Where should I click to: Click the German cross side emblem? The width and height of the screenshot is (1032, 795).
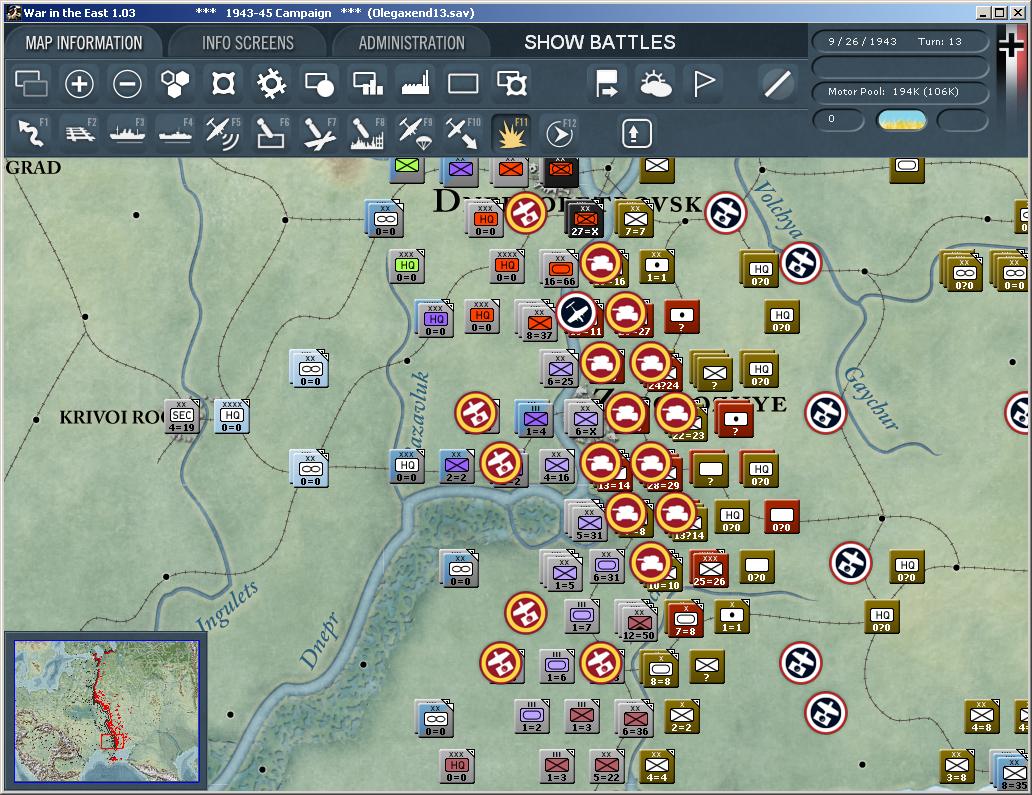coord(1011,45)
